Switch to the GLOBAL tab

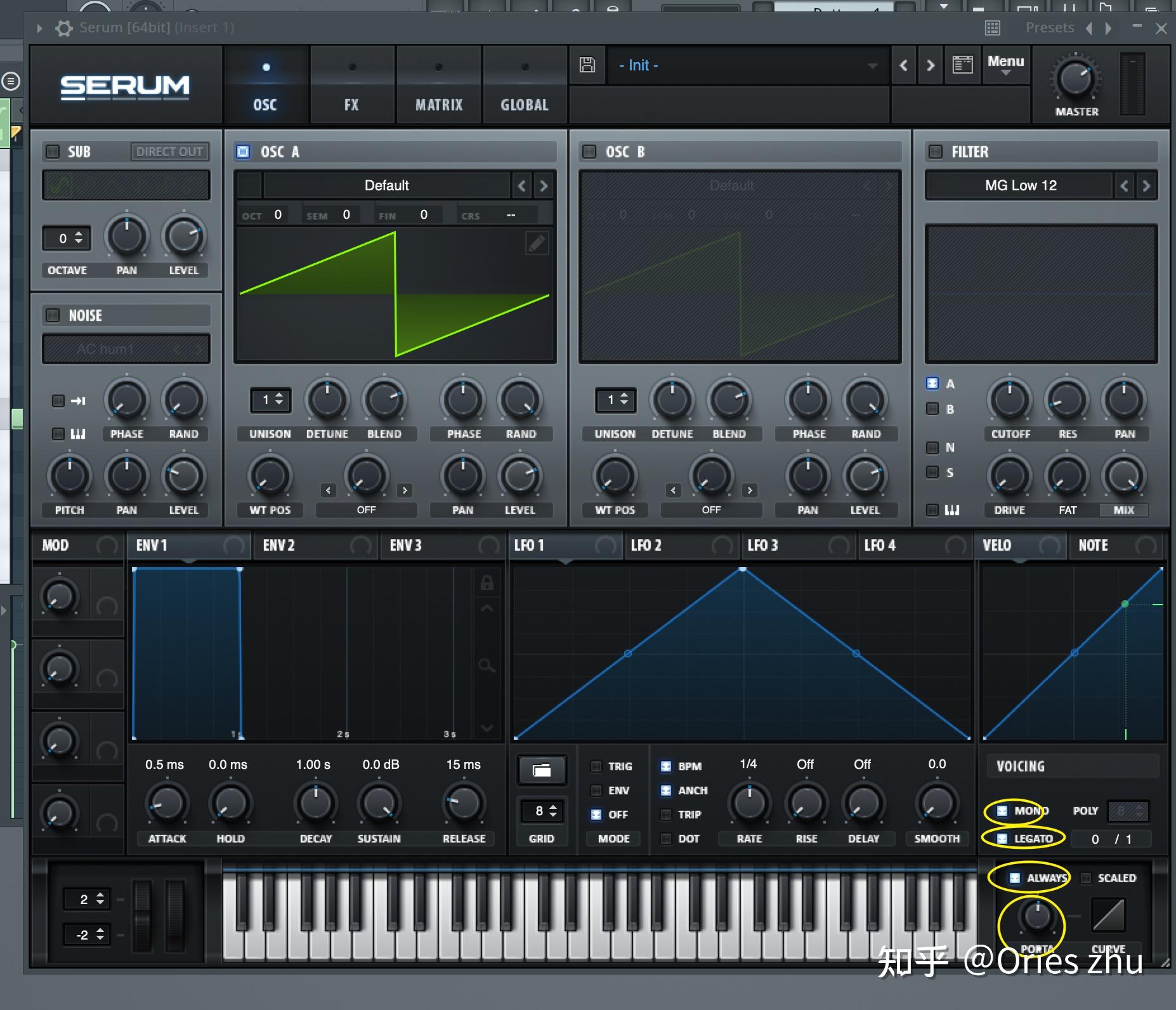(525, 85)
